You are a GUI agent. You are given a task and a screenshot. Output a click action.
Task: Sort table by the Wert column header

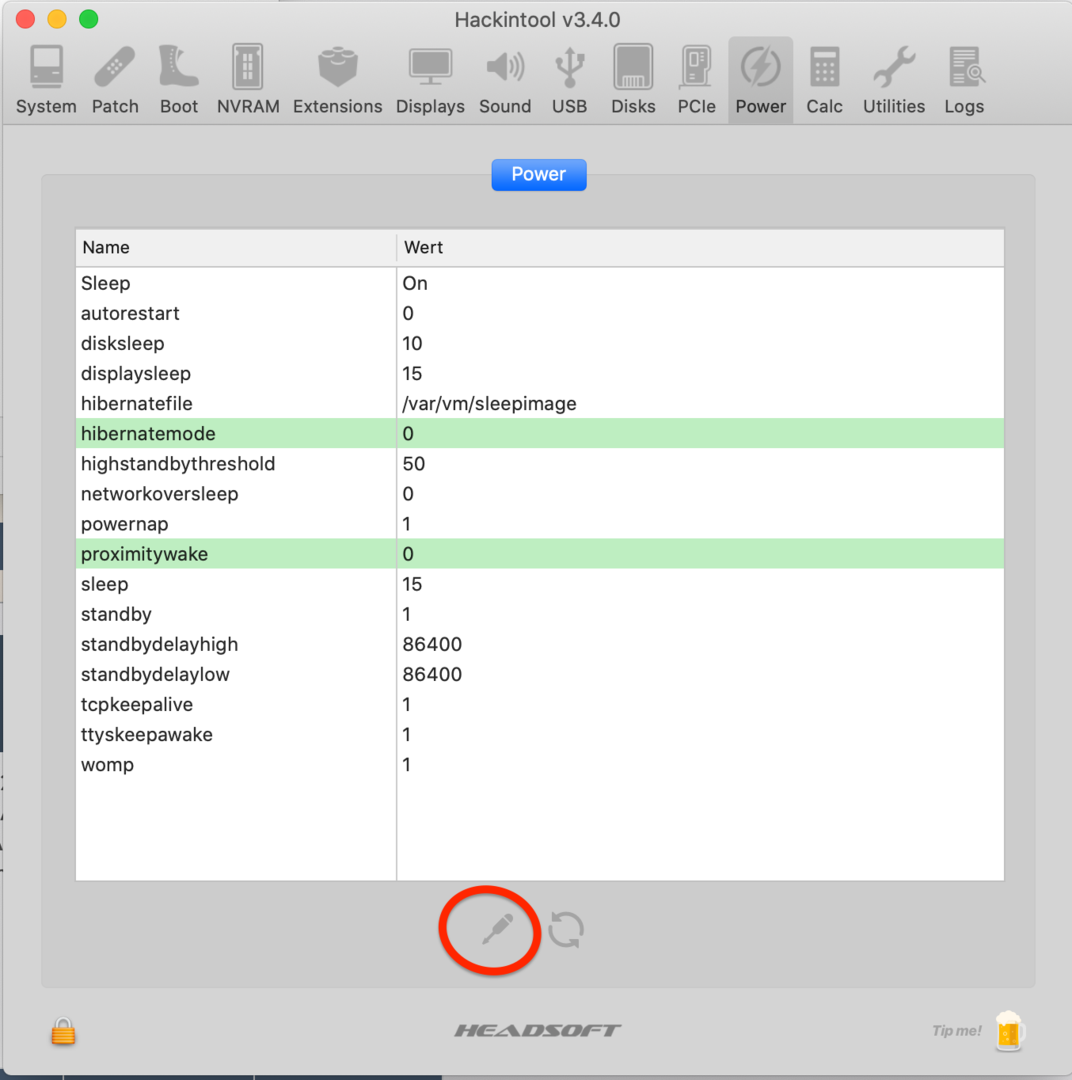pyautogui.click(x=701, y=247)
